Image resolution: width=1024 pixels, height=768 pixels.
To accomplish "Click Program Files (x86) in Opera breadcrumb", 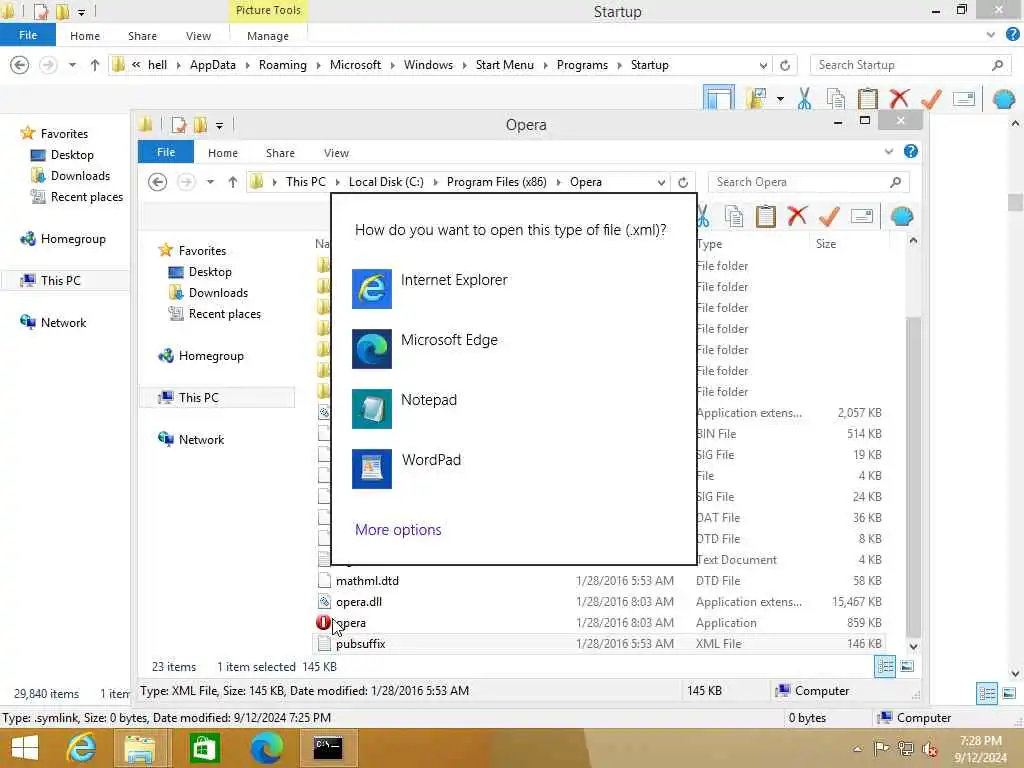I will 496,182.
